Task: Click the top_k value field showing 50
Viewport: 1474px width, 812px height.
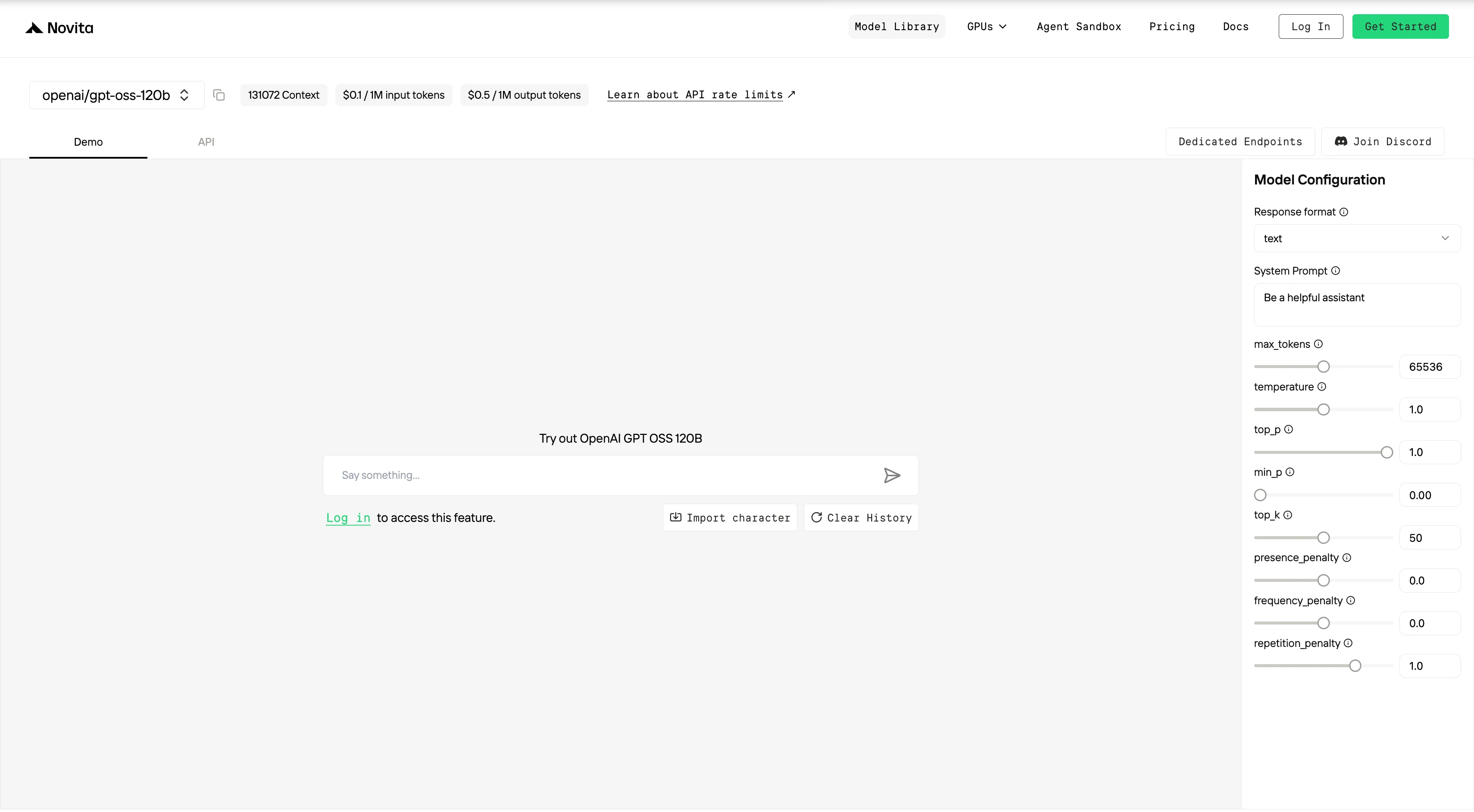Action: click(x=1429, y=538)
